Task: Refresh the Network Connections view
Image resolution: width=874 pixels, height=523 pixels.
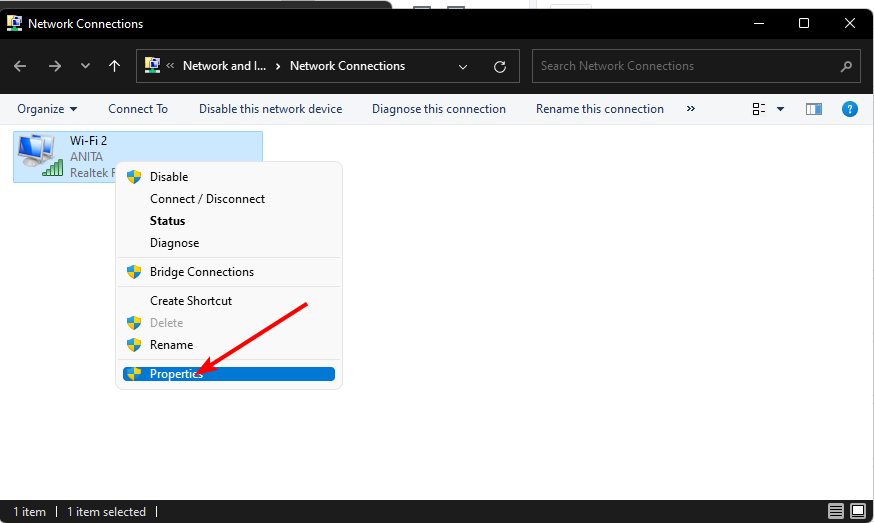Action: (500, 66)
